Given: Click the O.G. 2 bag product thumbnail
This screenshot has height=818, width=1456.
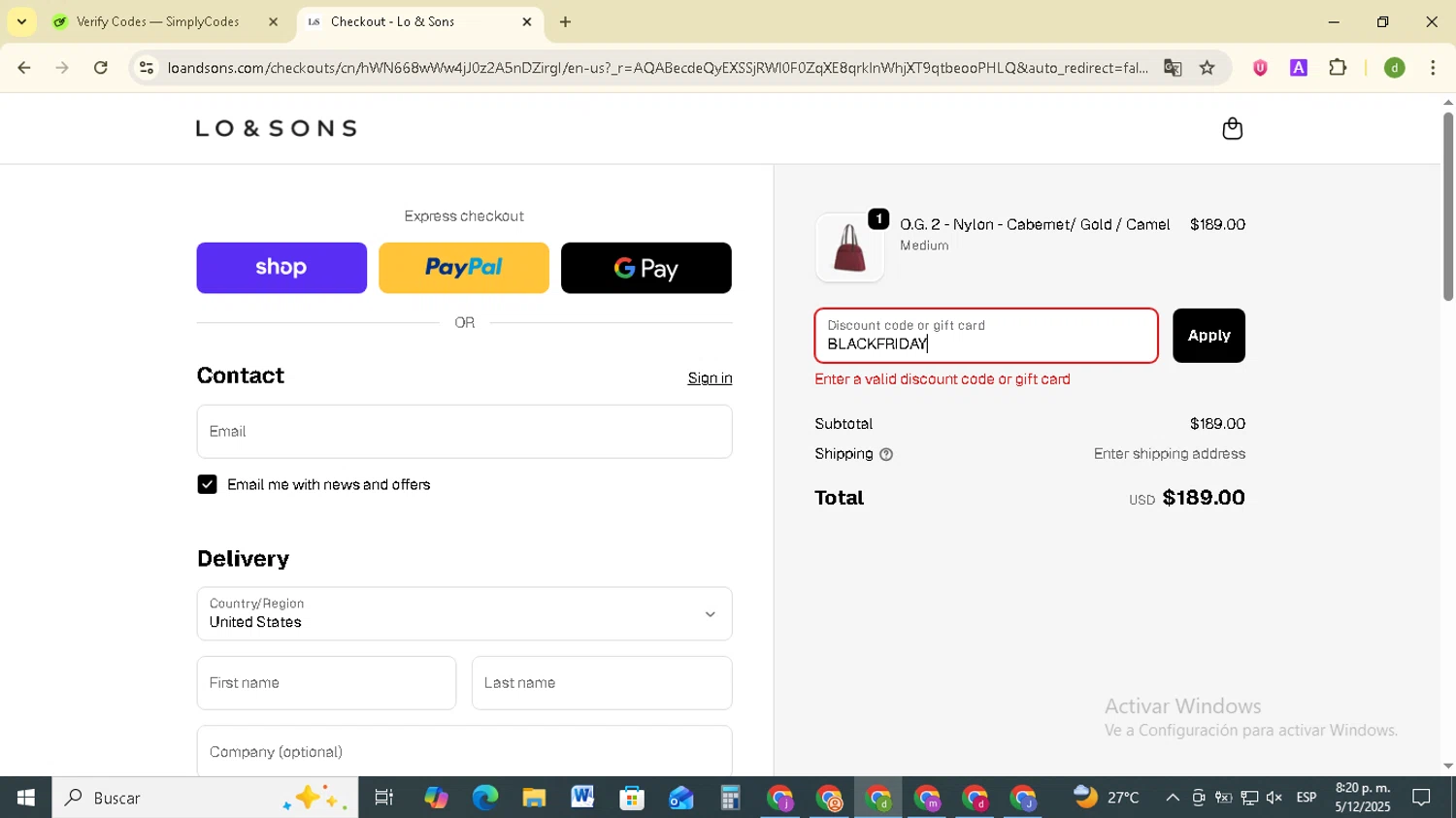Looking at the screenshot, I should 849,247.
